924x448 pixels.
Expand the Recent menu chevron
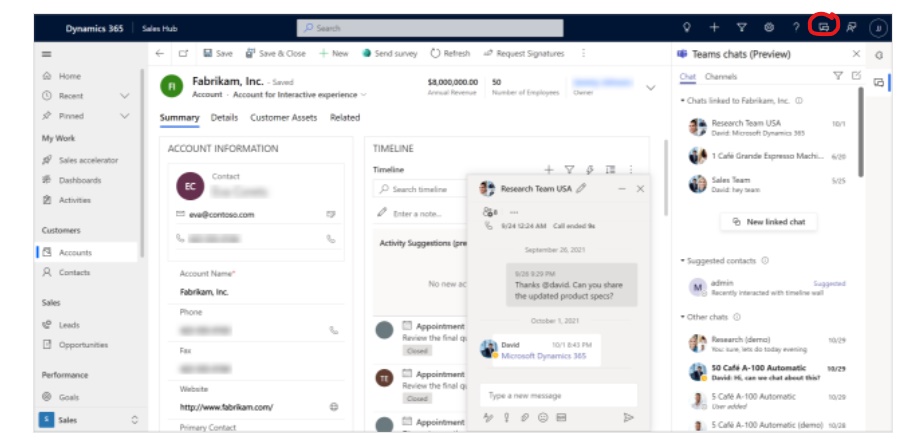coord(124,95)
